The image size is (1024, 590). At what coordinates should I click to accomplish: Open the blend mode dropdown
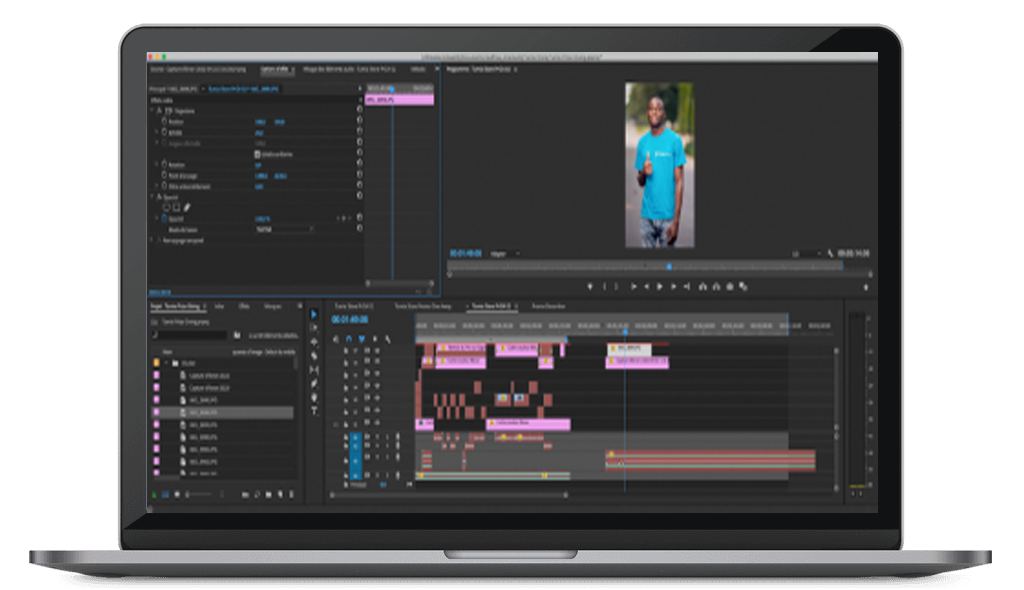[x=285, y=229]
